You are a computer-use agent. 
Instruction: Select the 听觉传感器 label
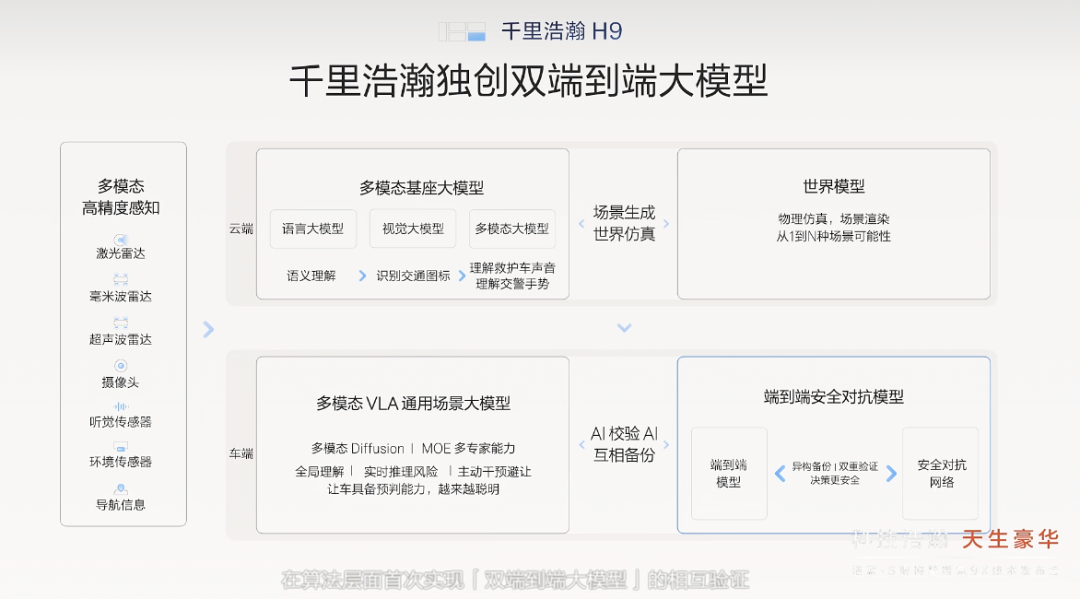(121, 422)
